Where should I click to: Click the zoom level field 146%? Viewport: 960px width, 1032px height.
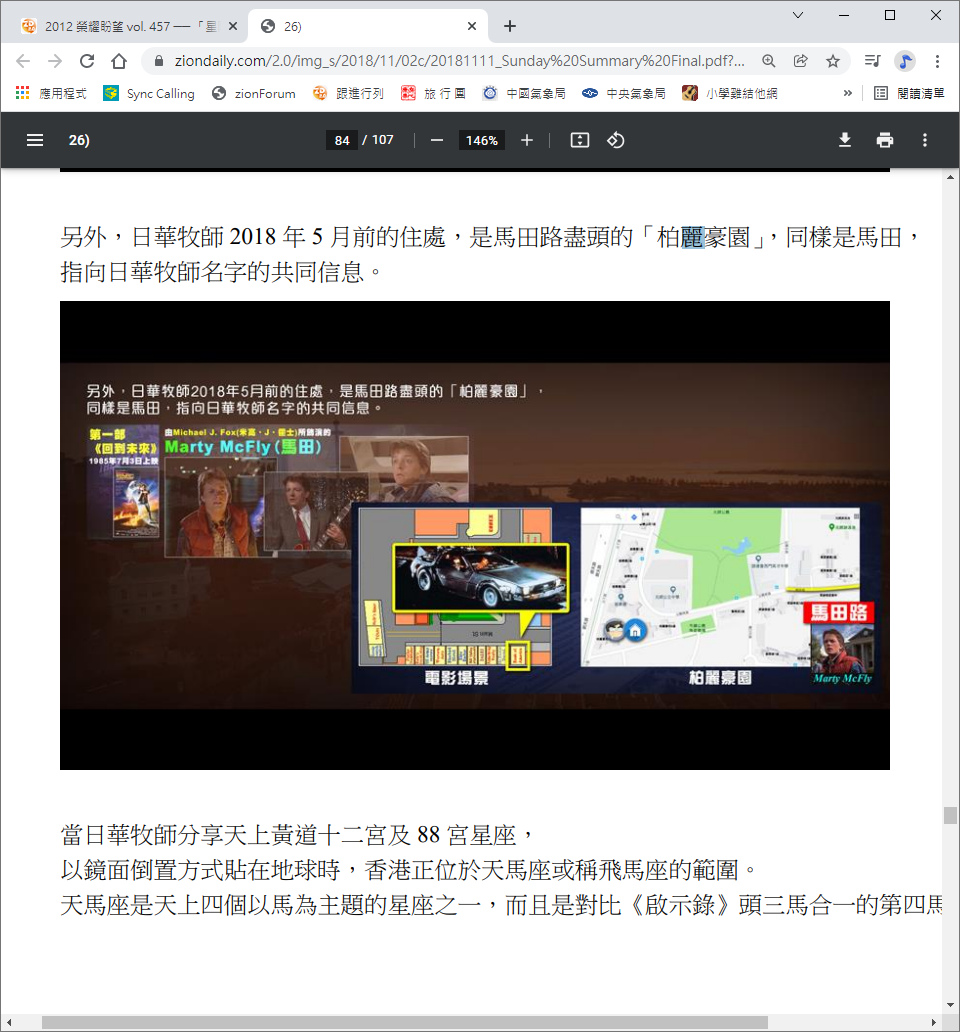[x=482, y=140]
